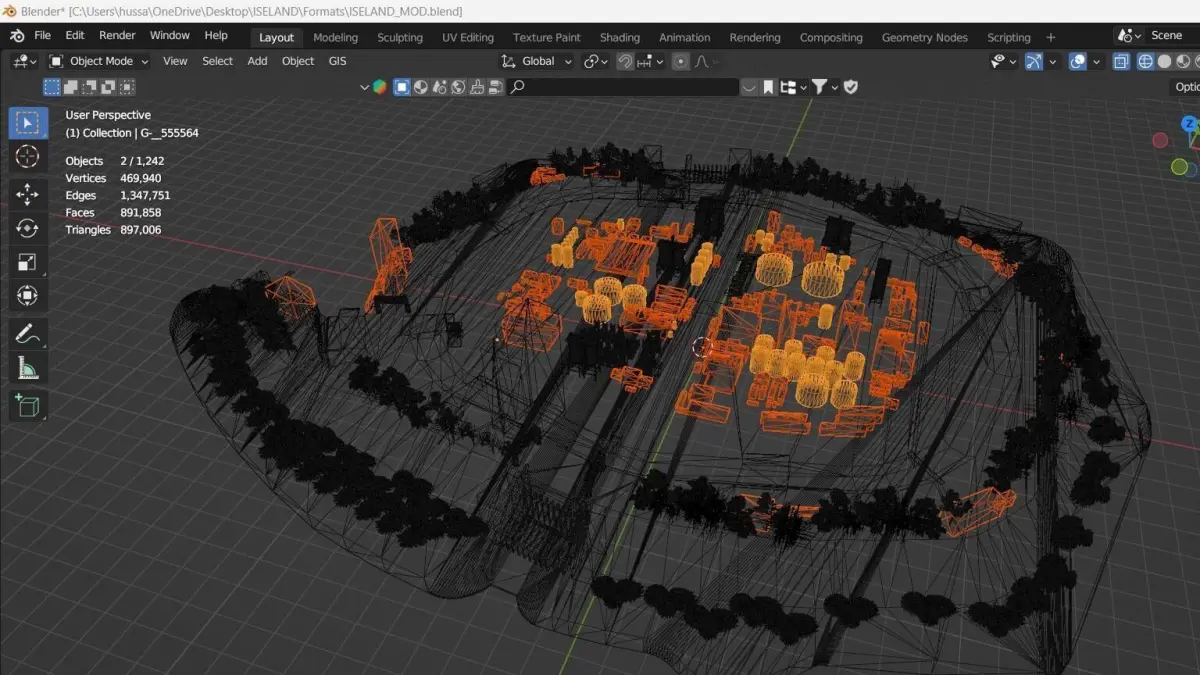Switch viewport to material preview shading
This screenshot has width=1200, height=675.
point(1183,61)
